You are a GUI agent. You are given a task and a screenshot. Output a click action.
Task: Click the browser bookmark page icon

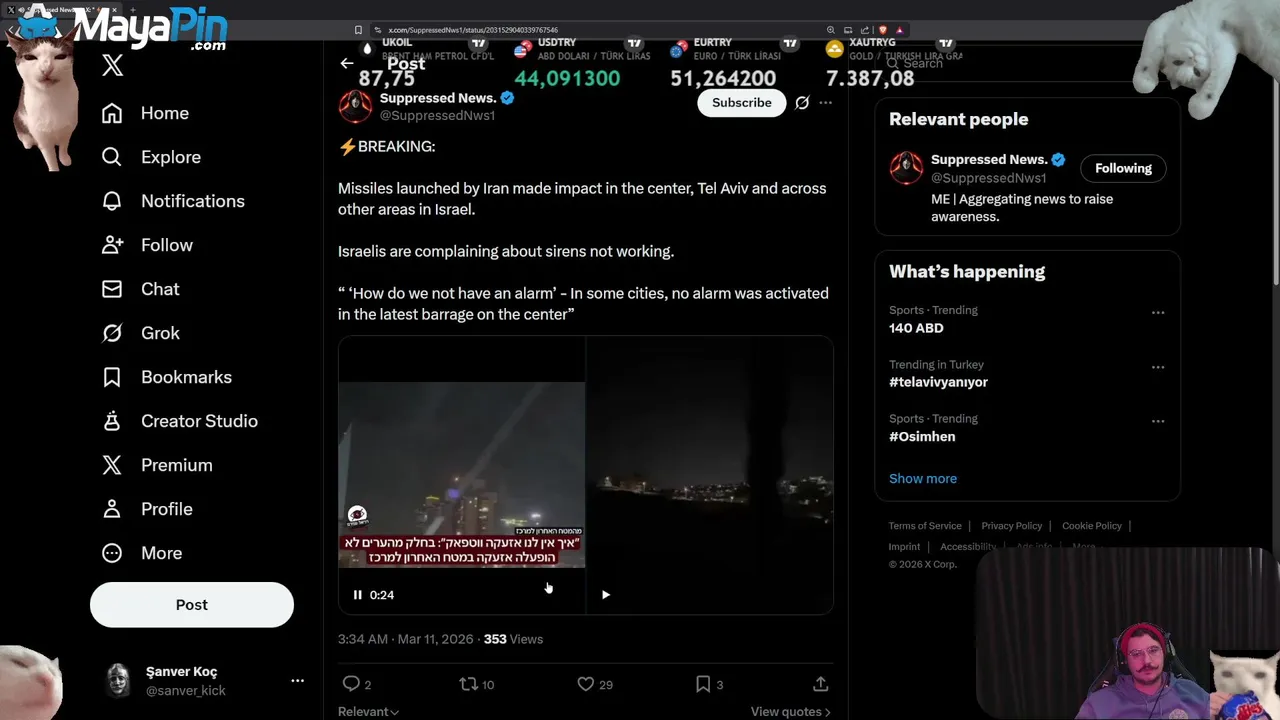tap(358, 30)
